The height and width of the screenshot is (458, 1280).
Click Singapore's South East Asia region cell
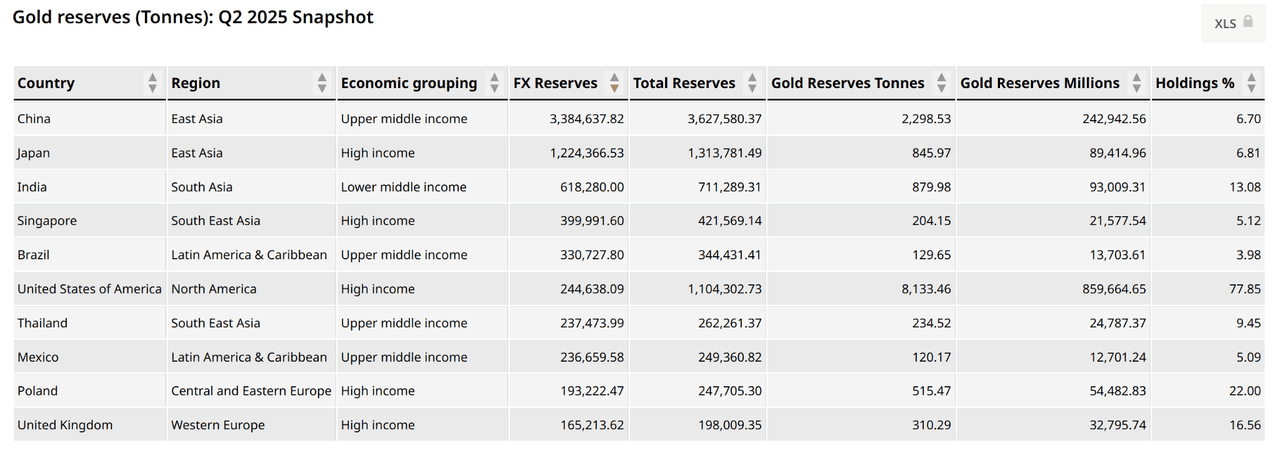pyautogui.click(x=215, y=221)
